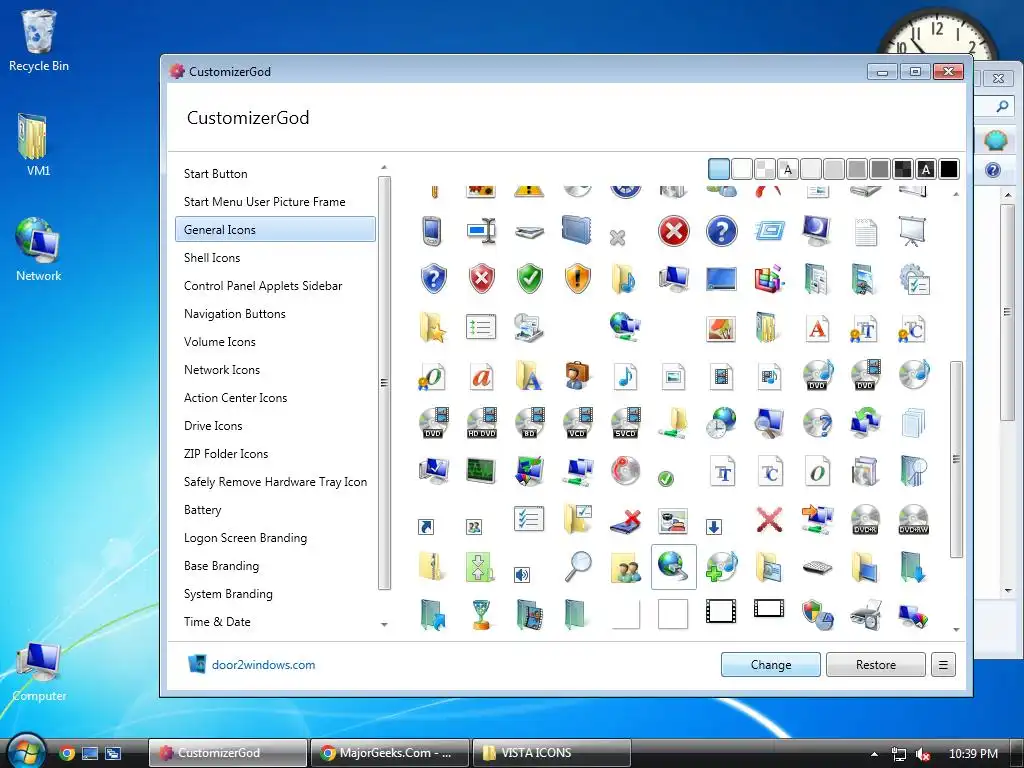Viewport: 1024px width, 768px height.
Task: Click the category list scrollbar down arrow
Action: 384,624
